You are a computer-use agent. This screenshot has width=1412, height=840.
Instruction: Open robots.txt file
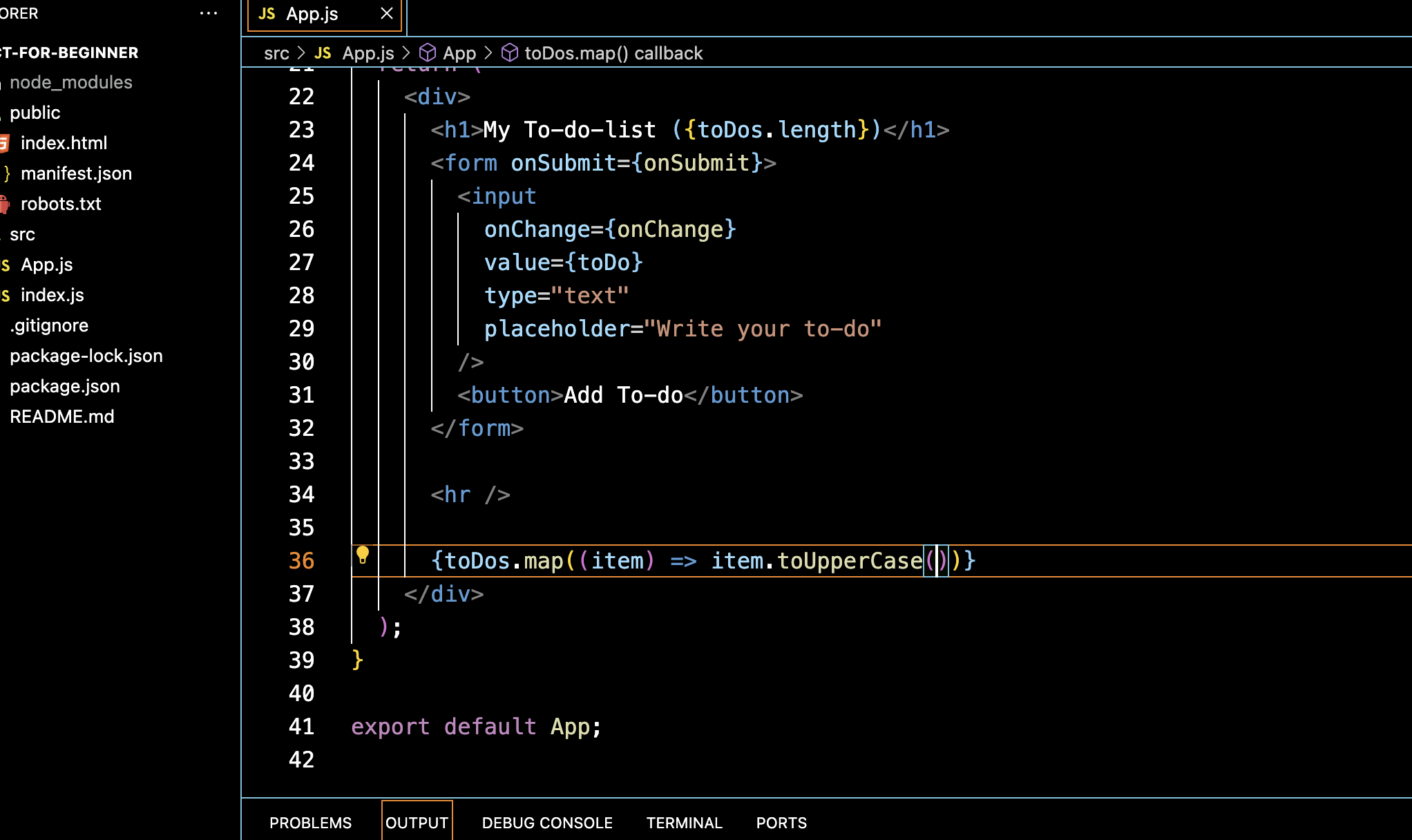tap(61, 204)
